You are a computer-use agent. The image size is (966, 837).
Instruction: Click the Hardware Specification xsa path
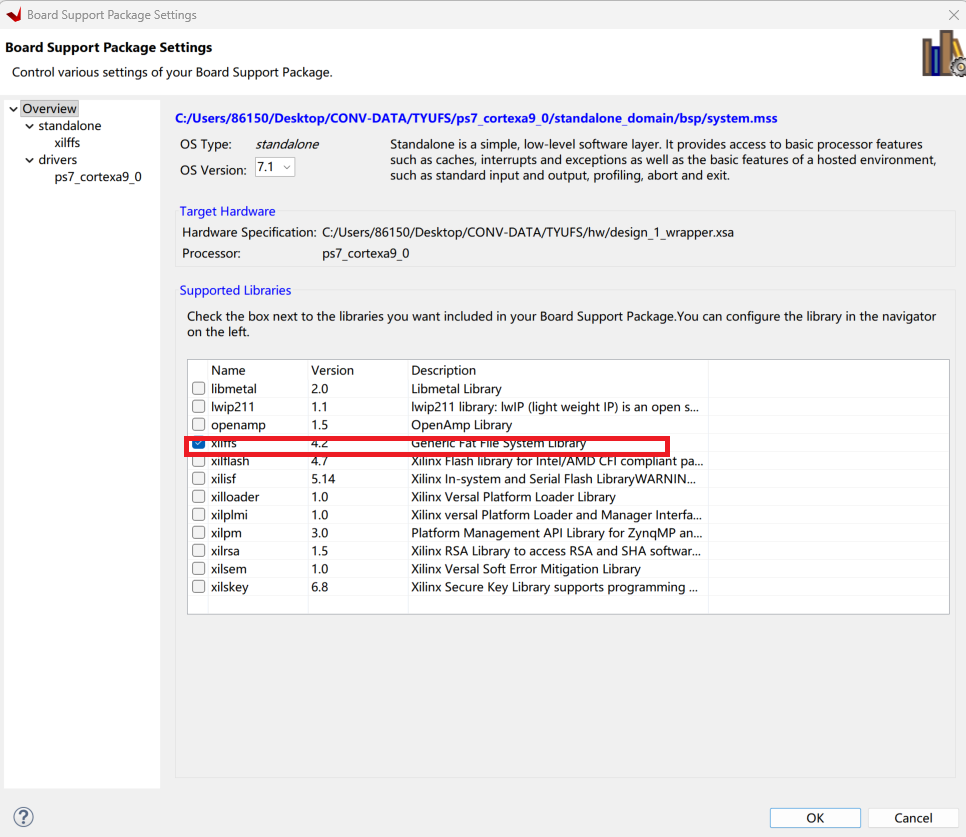point(528,232)
